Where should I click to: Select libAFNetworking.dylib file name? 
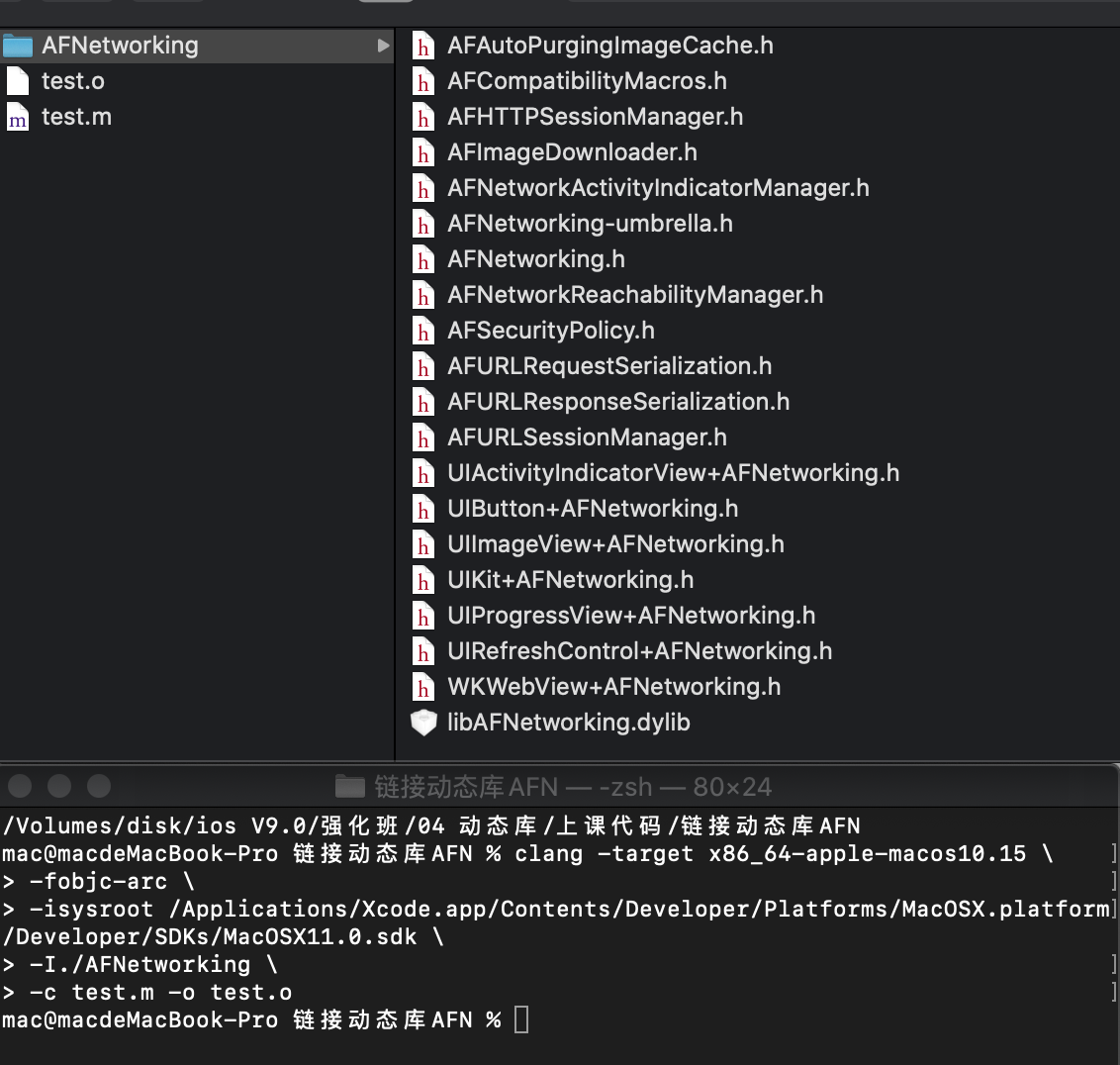[x=569, y=723]
